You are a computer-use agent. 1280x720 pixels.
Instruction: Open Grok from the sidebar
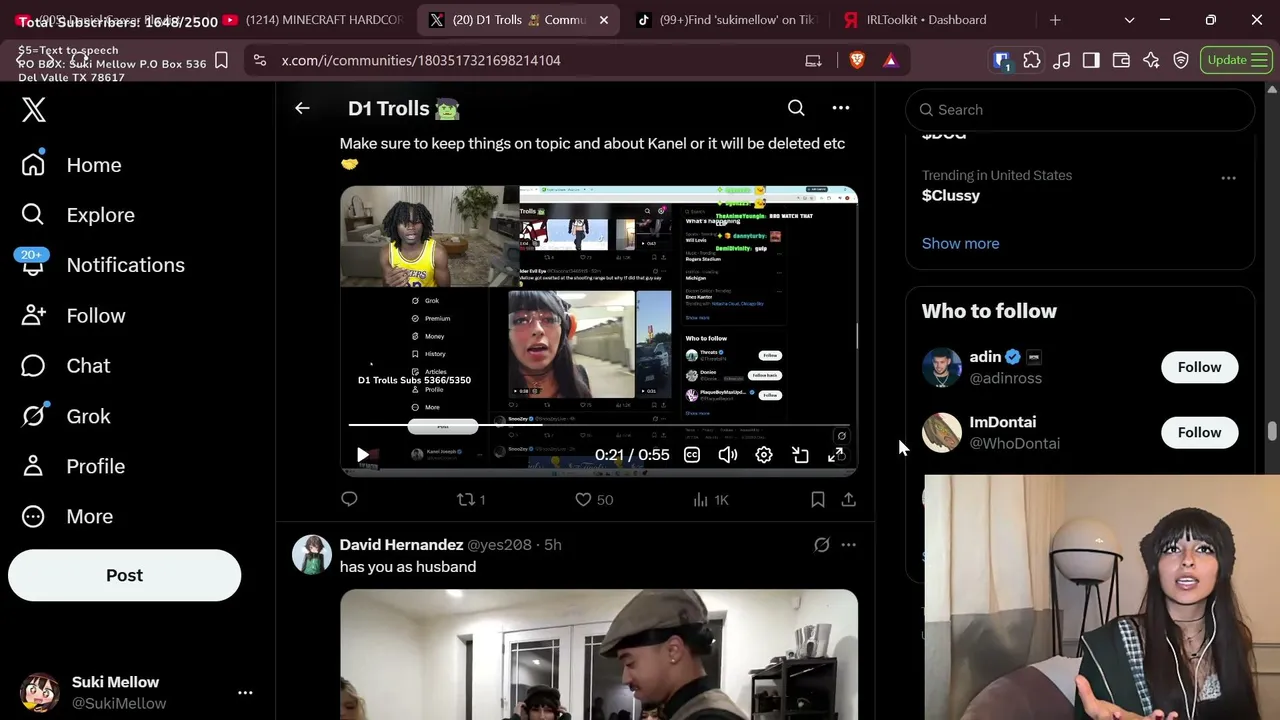66,416
